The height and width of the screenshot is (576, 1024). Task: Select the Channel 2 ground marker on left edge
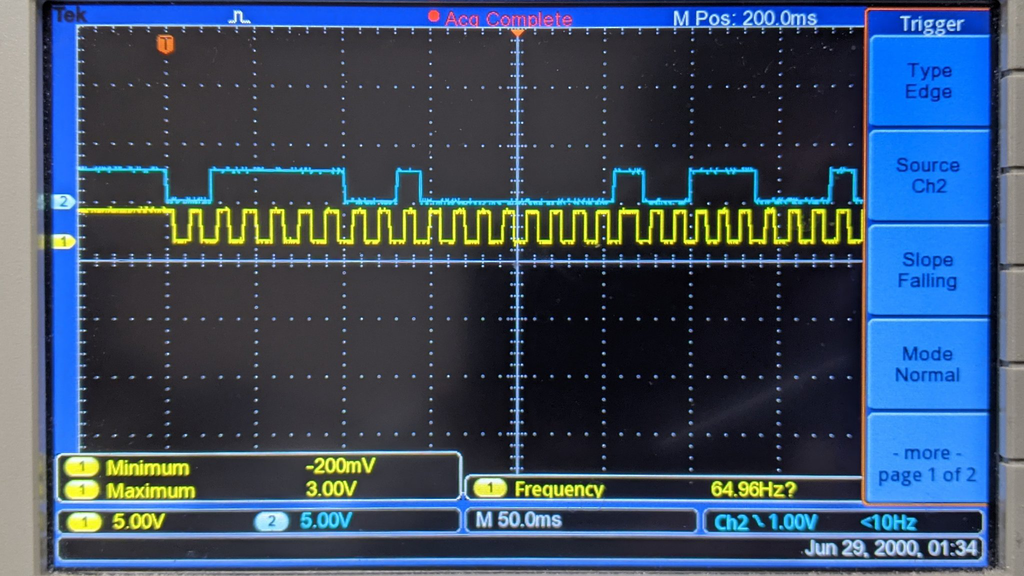(65, 201)
